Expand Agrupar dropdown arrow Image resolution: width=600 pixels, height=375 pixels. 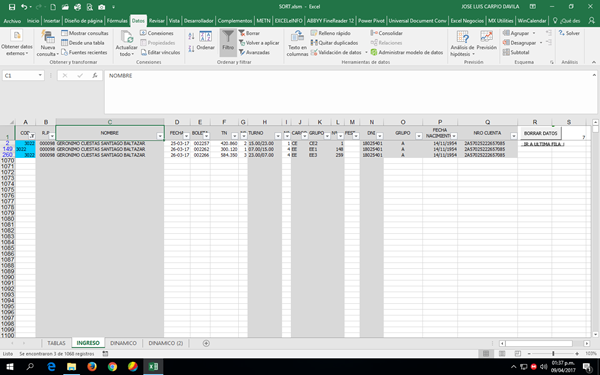pyautogui.click(x=534, y=33)
